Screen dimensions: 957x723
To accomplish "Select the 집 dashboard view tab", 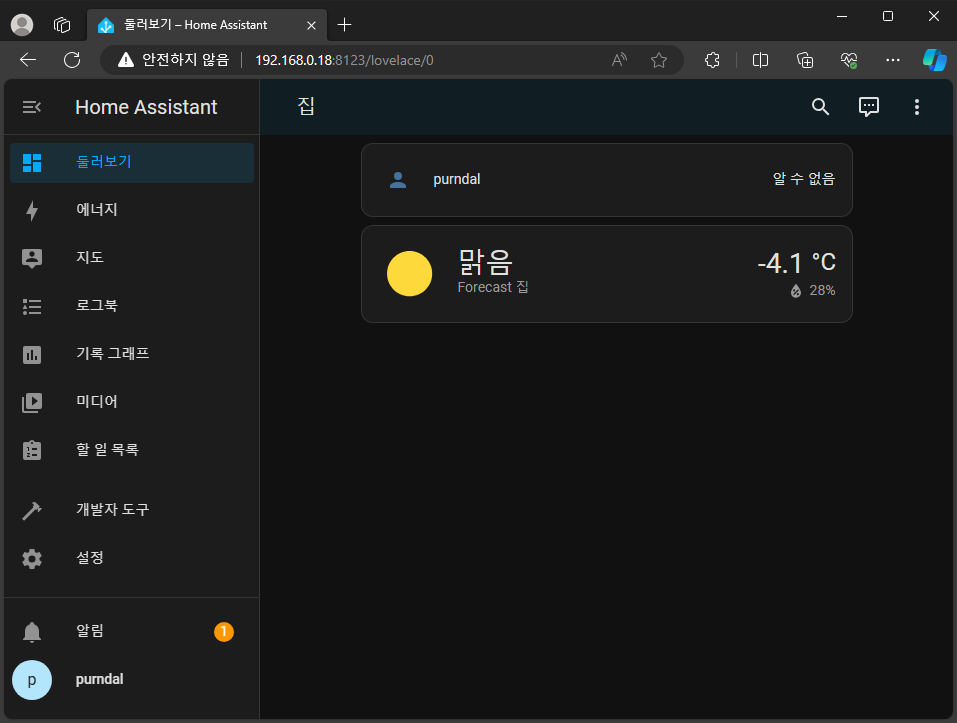I will click(306, 107).
